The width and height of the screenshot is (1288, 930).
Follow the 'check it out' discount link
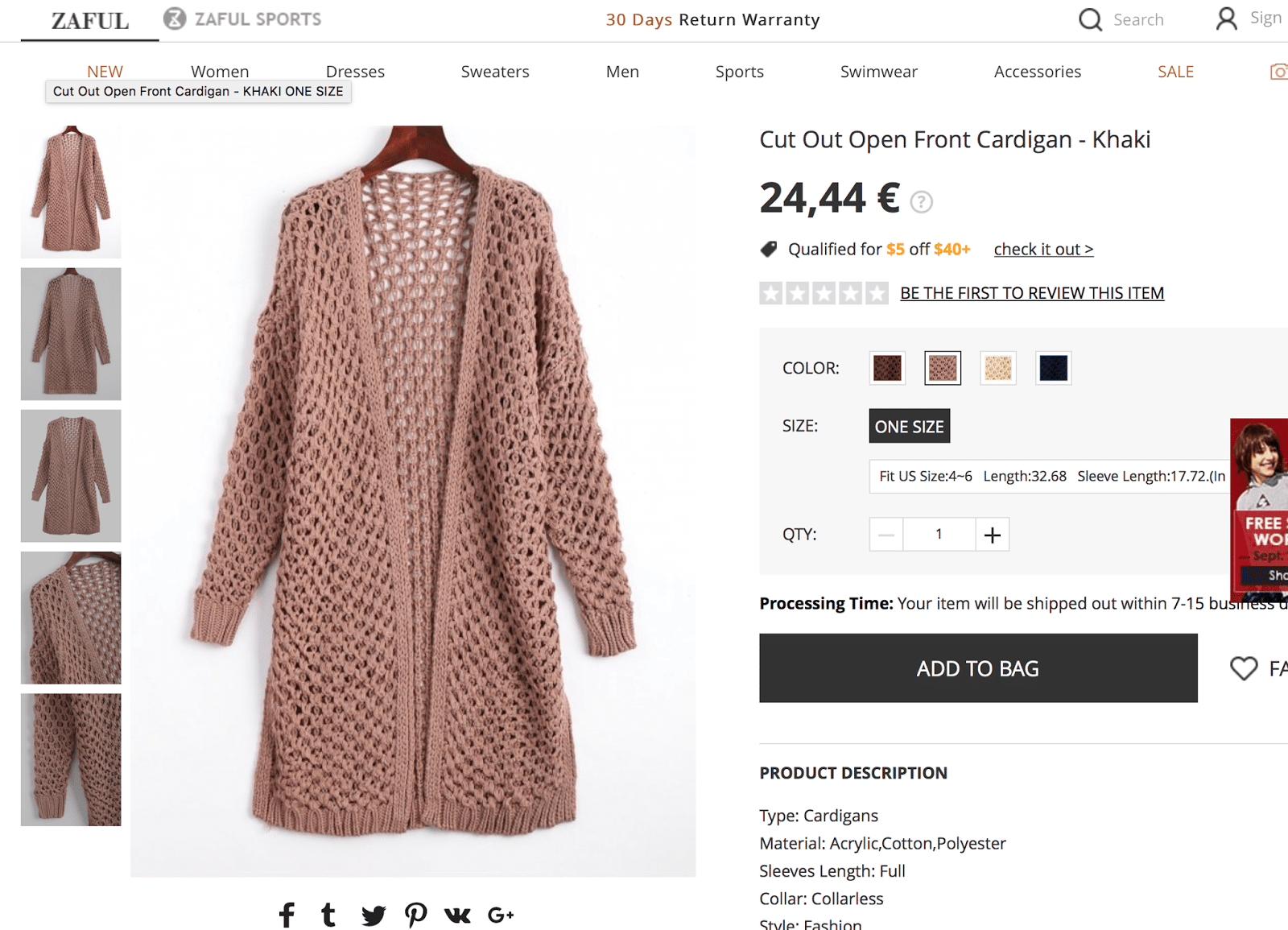click(1043, 250)
